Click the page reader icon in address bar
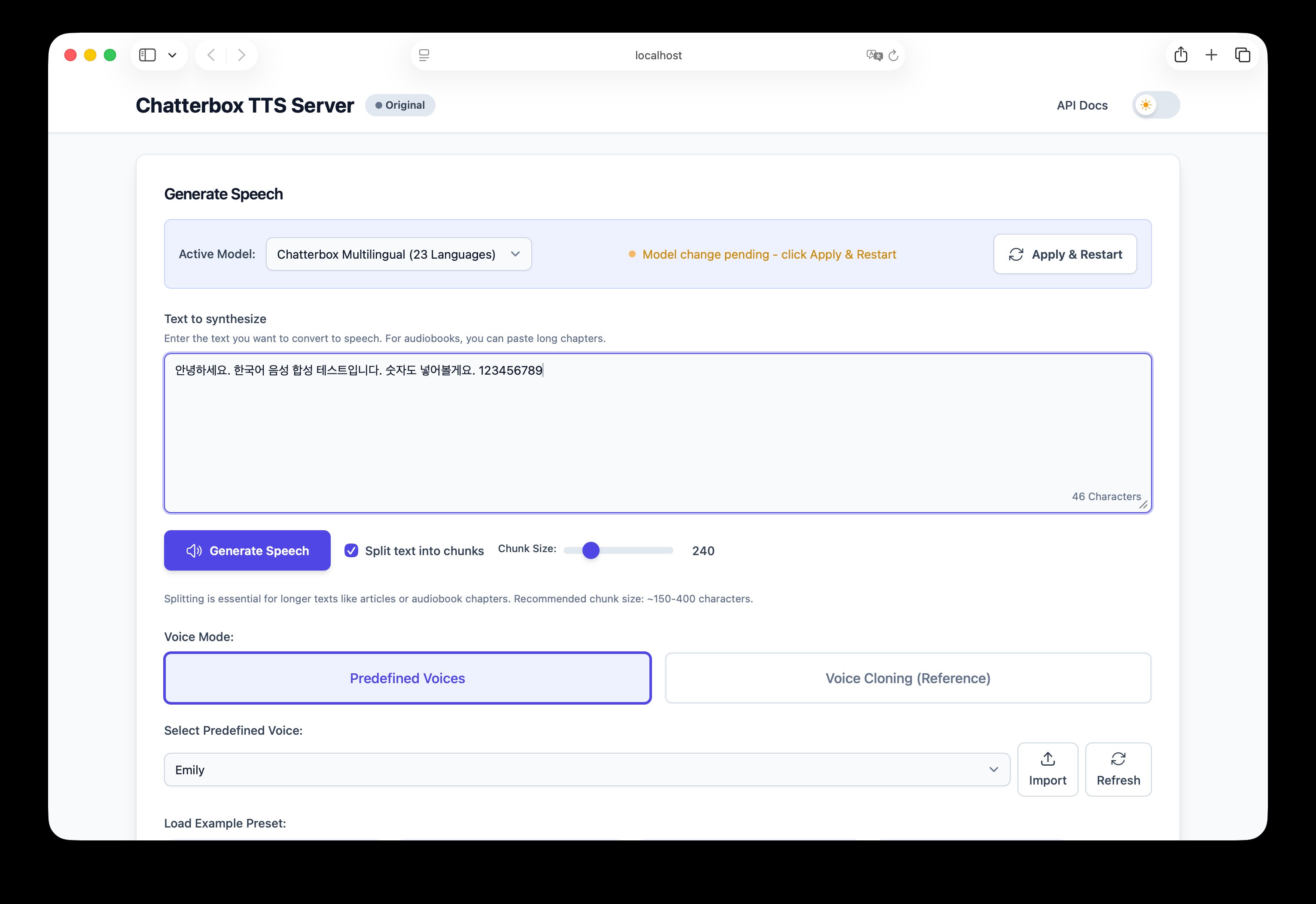 pyautogui.click(x=424, y=55)
